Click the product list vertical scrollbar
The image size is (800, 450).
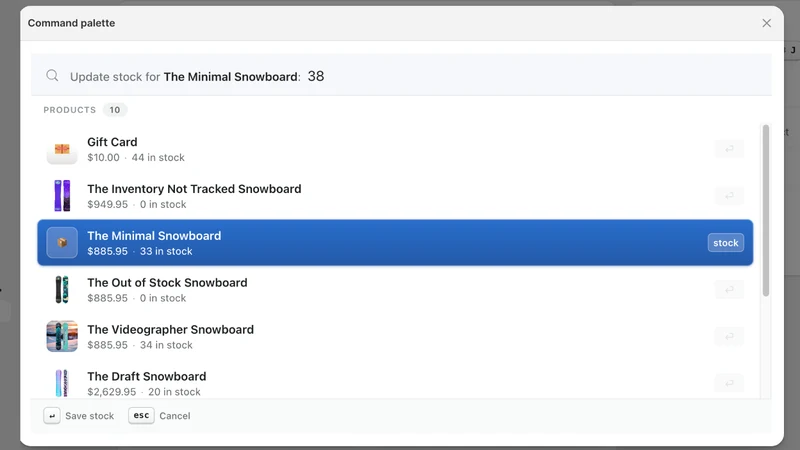click(x=765, y=210)
